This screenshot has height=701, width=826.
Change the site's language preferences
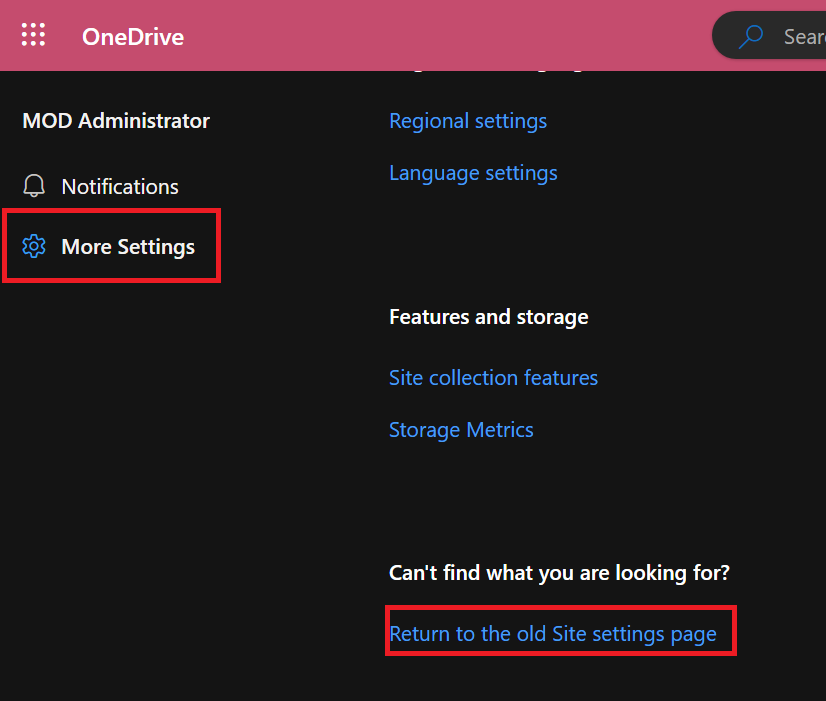pyautogui.click(x=473, y=173)
